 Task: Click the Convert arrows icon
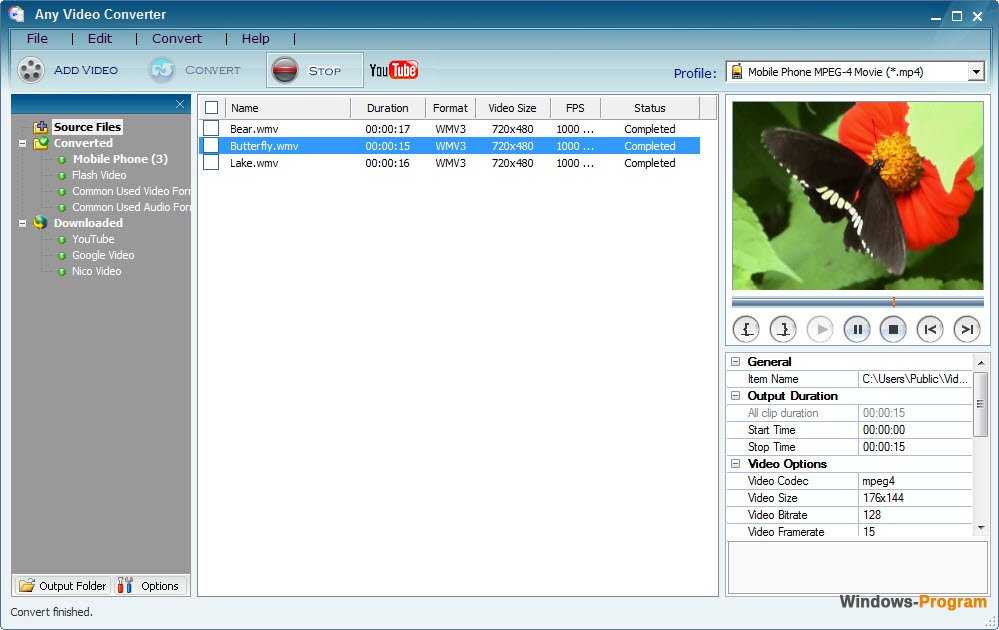(x=162, y=70)
